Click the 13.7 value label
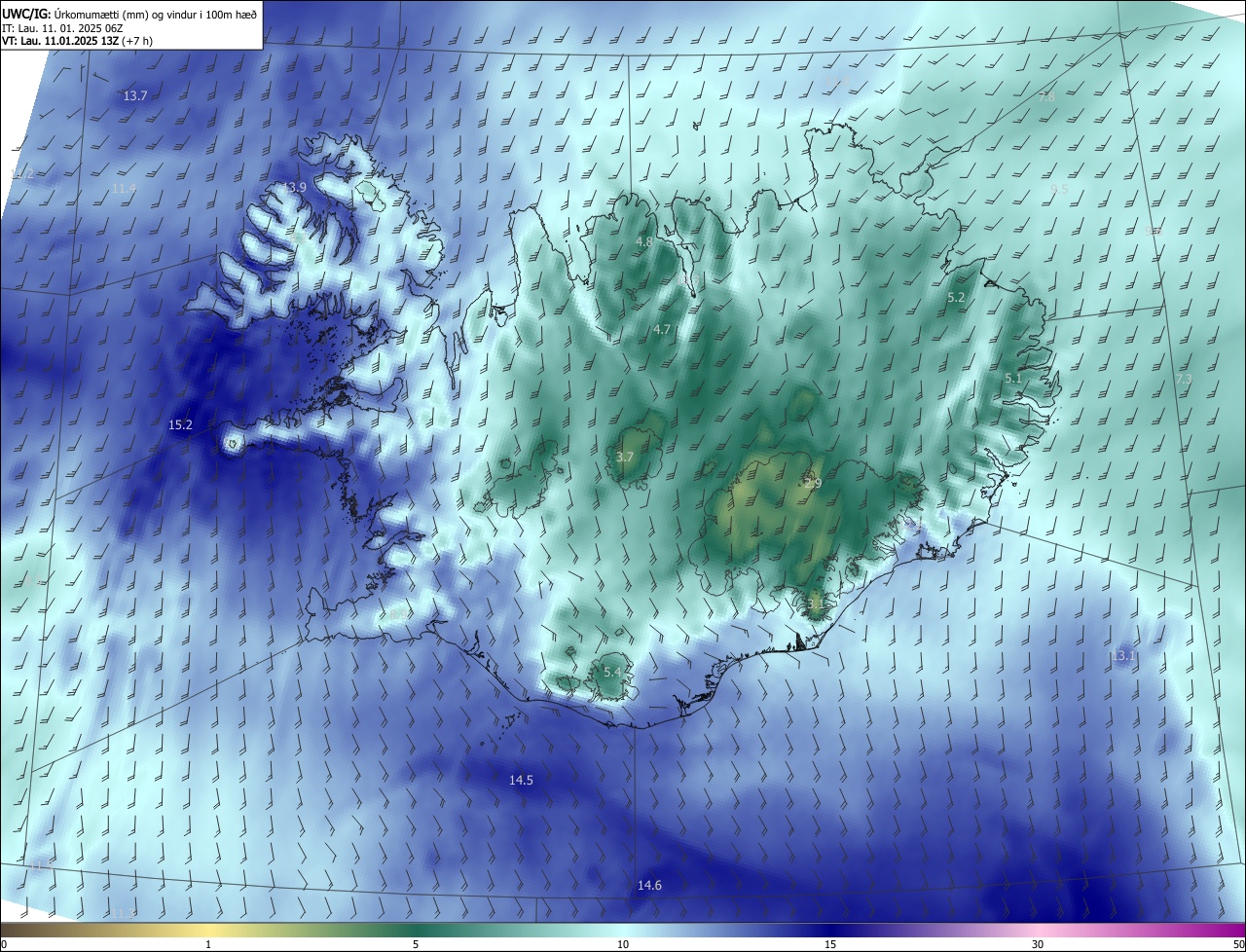Image resolution: width=1246 pixels, height=952 pixels. pyautogui.click(x=135, y=96)
